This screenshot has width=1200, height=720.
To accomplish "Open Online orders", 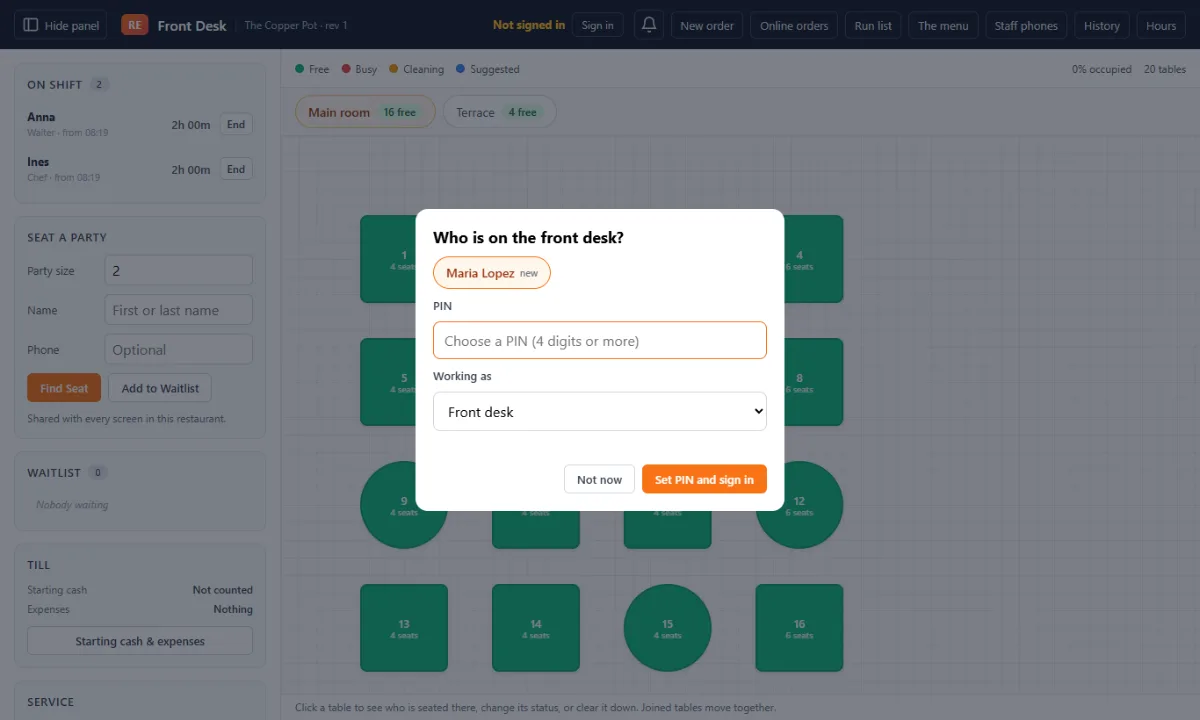I will (x=794, y=25).
